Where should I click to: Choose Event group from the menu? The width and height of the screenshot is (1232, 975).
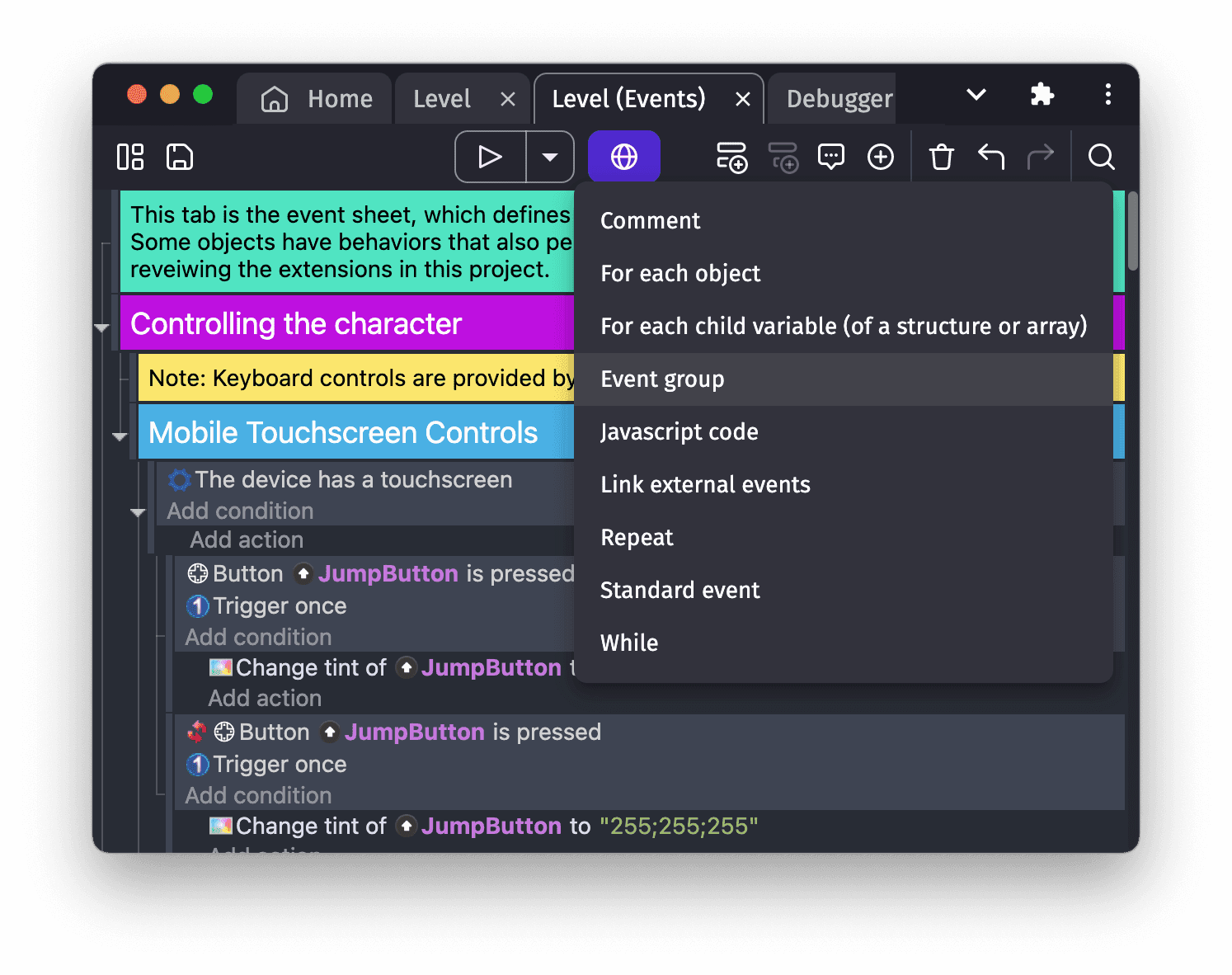[662, 379]
